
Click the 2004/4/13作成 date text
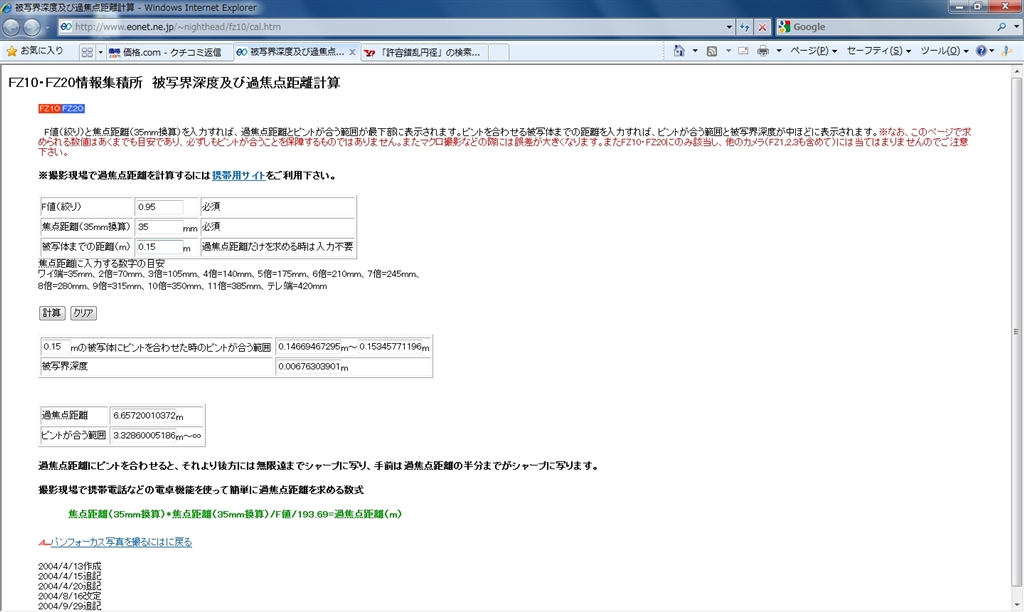pos(69,566)
